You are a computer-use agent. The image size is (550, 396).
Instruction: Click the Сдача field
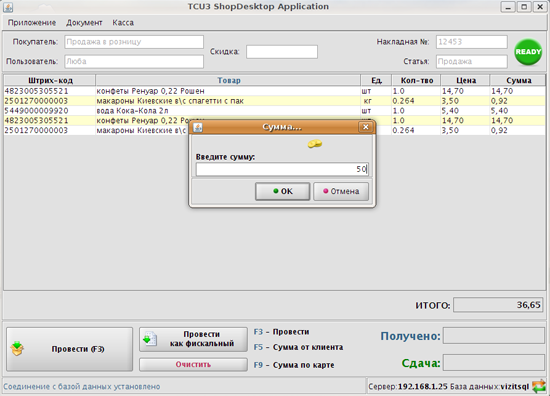click(x=494, y=362)
